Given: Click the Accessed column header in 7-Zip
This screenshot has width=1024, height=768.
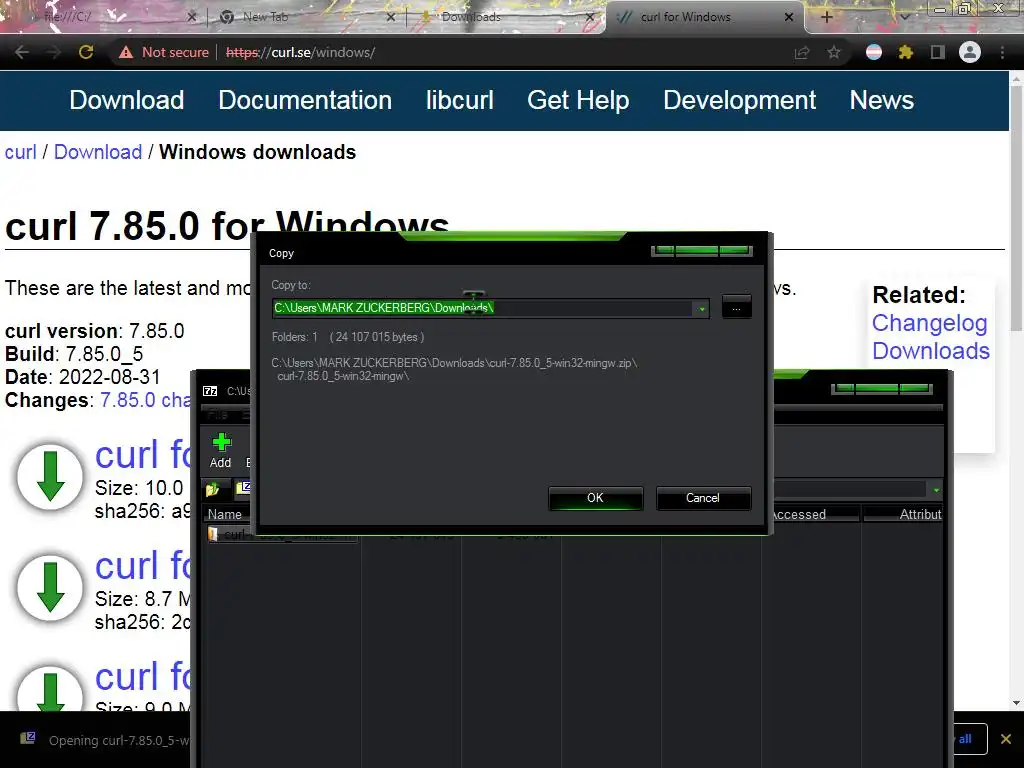Looking at the screenshot, I should (x=811, y=515).
